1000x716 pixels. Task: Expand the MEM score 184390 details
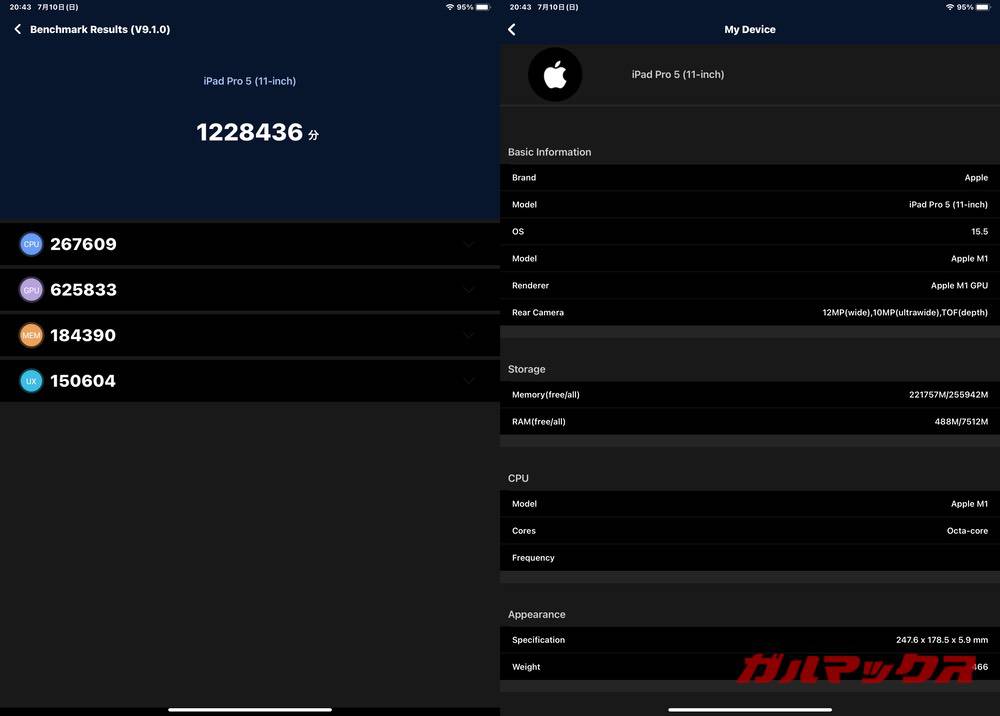468,335
